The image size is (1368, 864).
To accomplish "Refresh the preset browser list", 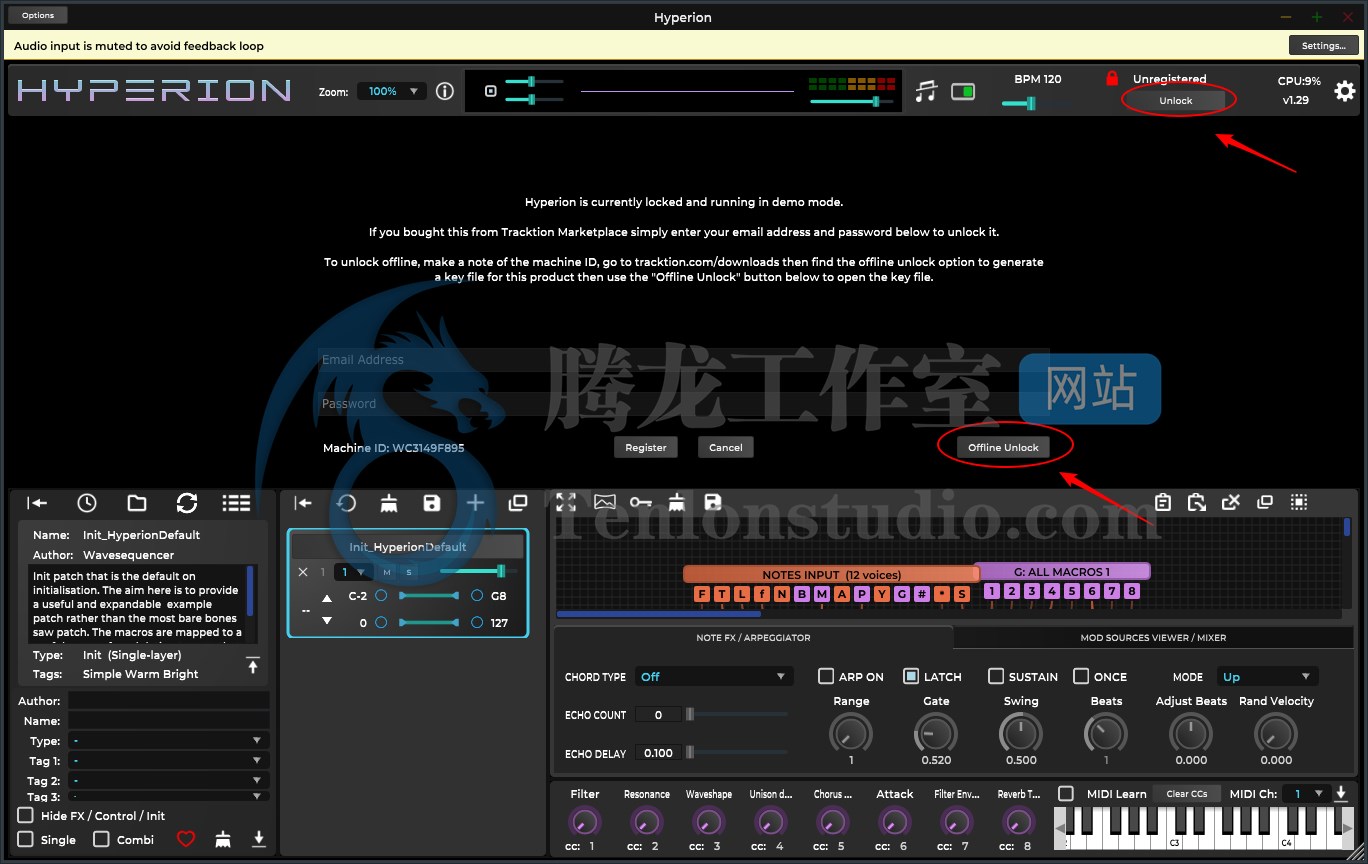I will coord(186,503).
